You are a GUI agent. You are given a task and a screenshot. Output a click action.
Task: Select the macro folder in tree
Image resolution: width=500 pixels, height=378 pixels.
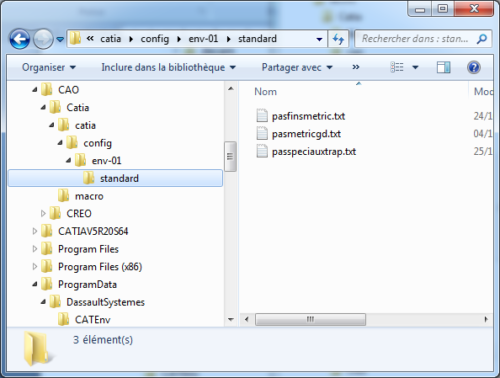89,196
